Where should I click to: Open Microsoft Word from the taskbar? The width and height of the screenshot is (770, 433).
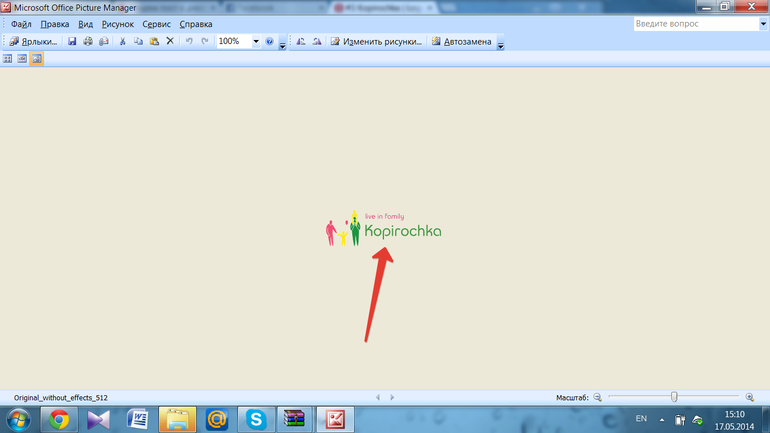(138, 420)
